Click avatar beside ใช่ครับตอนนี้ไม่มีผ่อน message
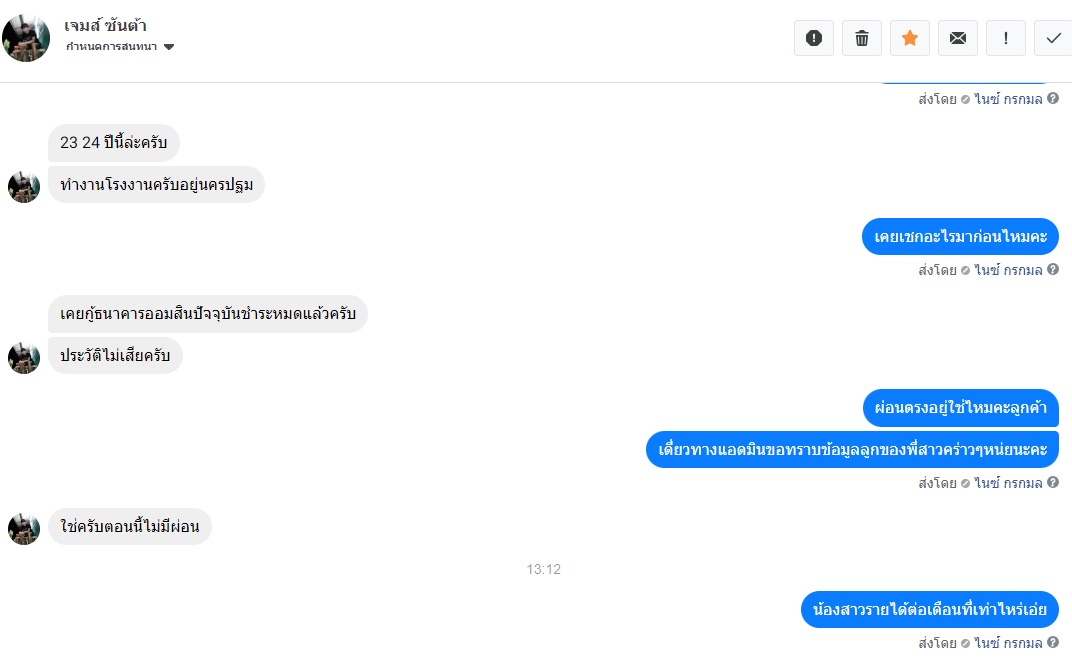 tap(24, 529)
